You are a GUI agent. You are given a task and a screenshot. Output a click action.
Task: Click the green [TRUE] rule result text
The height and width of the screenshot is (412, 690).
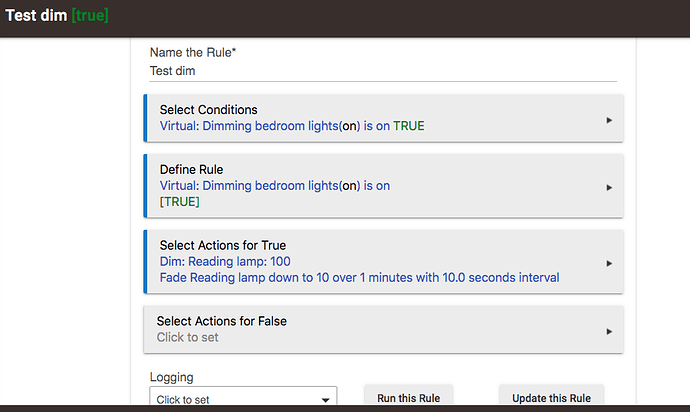pos(180,202)
